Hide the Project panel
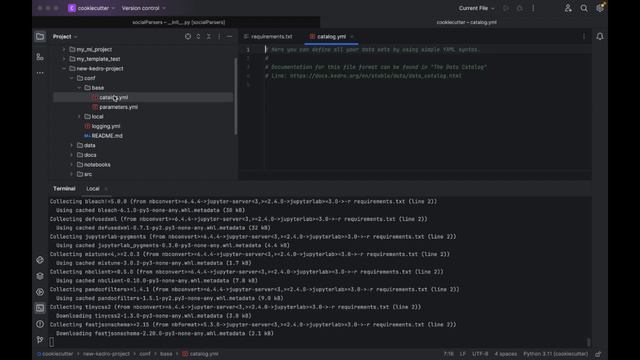Image resolution: width=640 pixels, height=360 pixels. coord(229,37)
